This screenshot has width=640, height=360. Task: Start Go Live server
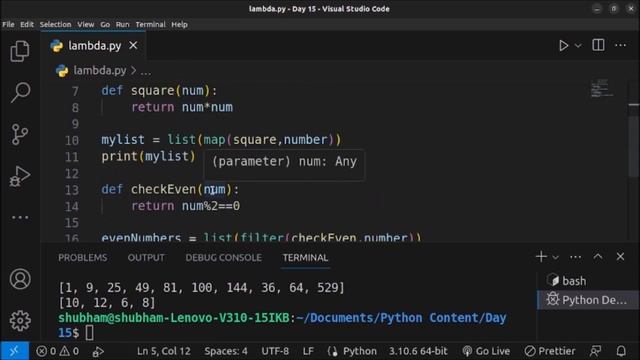click(x=486, y=351)
